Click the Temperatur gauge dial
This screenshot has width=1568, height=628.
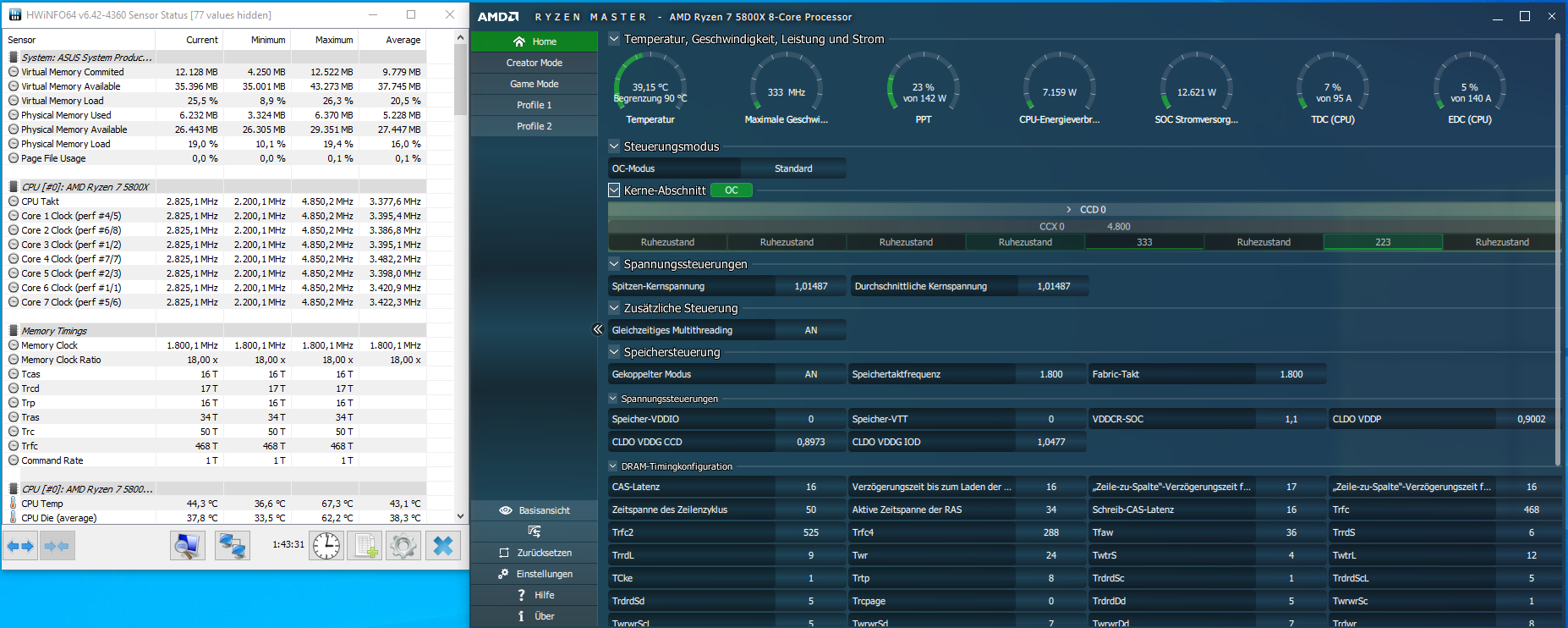click(650, 82)
